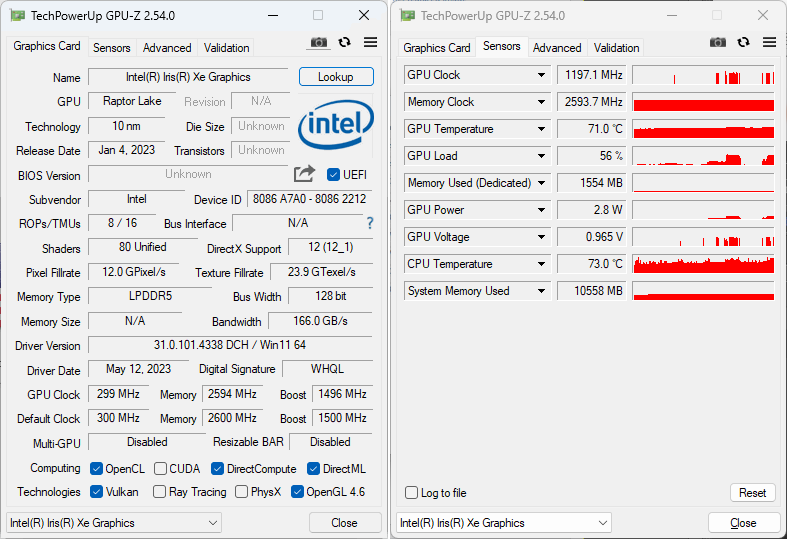
Task: Open GPU selector dropdown in Graphics Card window
Action: 114,523
